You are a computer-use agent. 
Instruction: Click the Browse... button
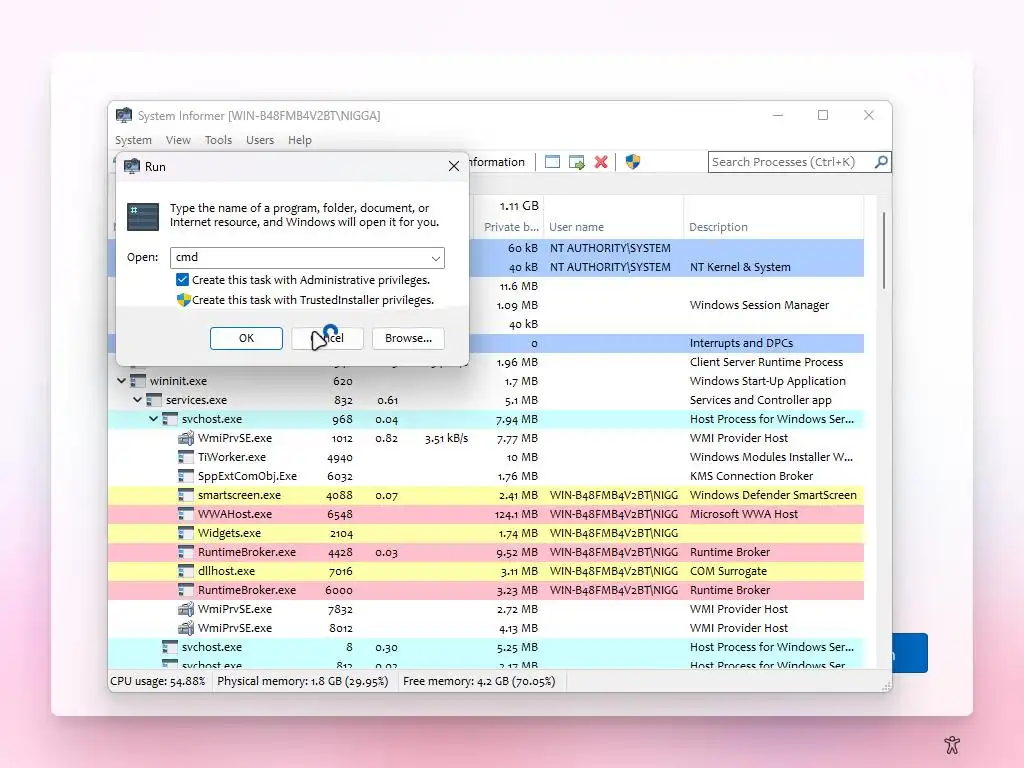(x=408, y=338)
